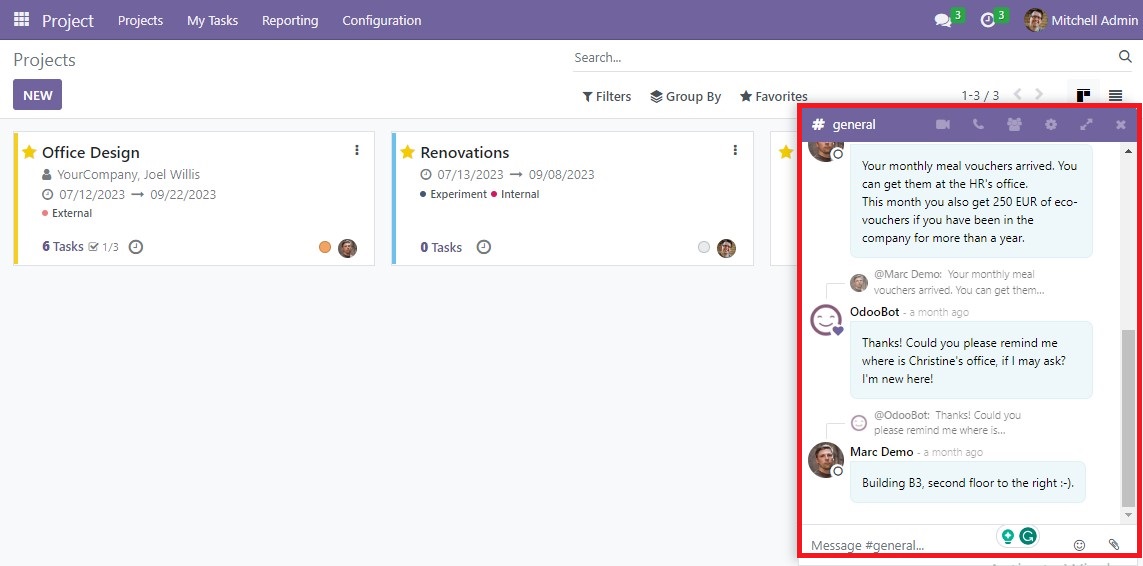This screenshot has height=566, width=1143.
Task: Click the Project app title
Action: coord(68,20)
